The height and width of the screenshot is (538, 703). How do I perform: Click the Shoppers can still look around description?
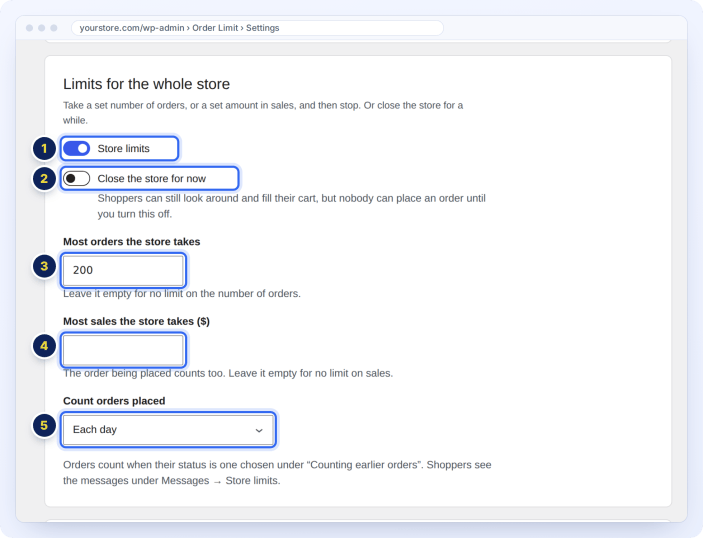coord(291,206)
